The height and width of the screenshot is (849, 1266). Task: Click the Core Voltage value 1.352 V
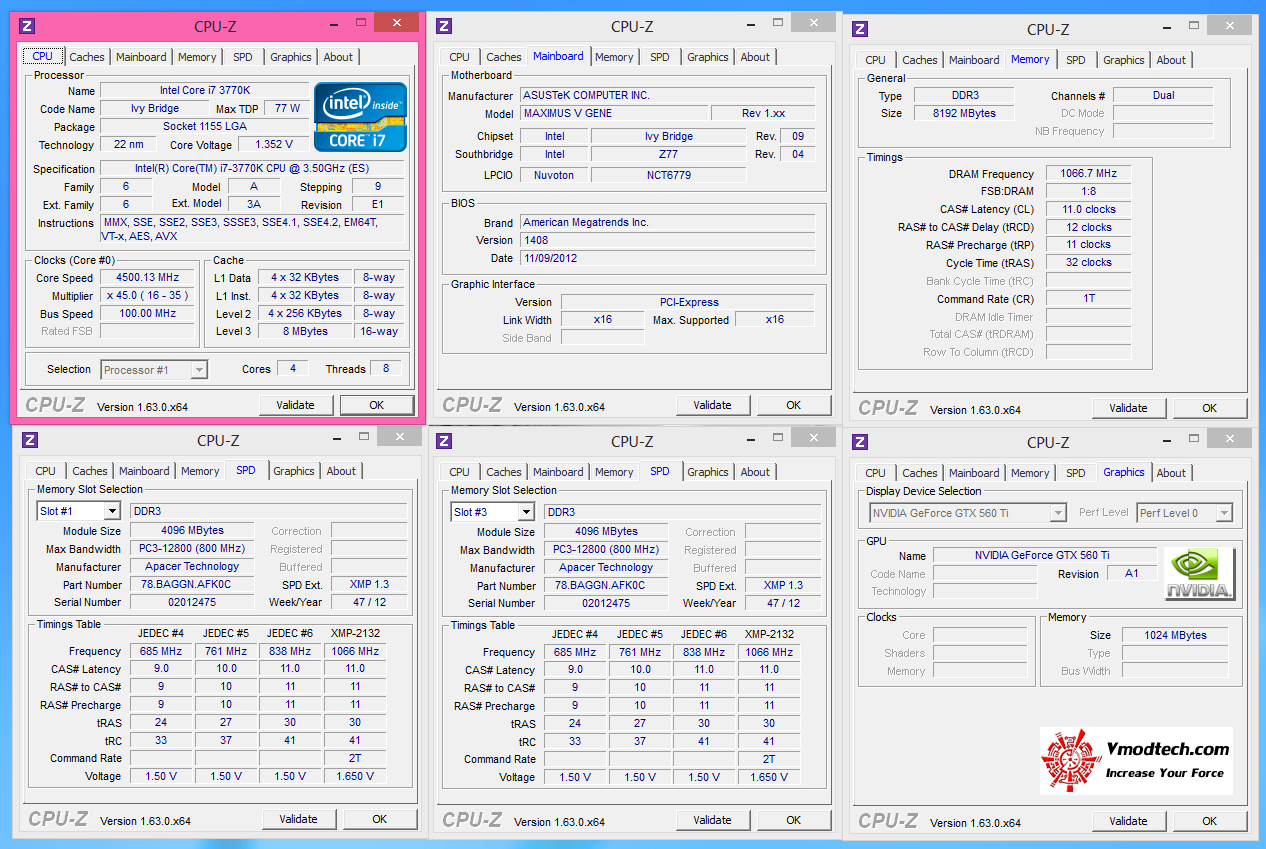[x=274, y=145]
